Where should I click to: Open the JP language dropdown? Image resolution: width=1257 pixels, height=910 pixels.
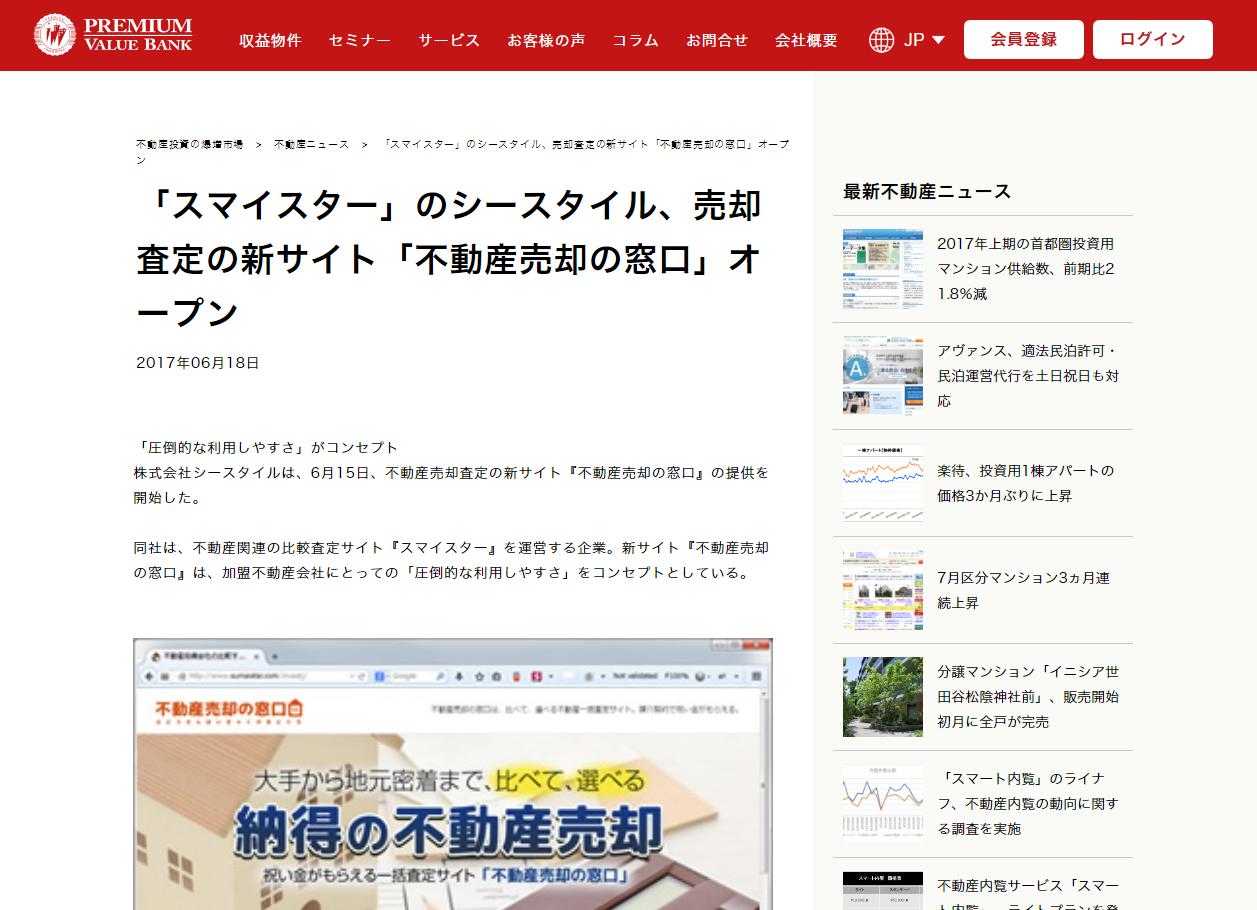click(x=924, y=40)
